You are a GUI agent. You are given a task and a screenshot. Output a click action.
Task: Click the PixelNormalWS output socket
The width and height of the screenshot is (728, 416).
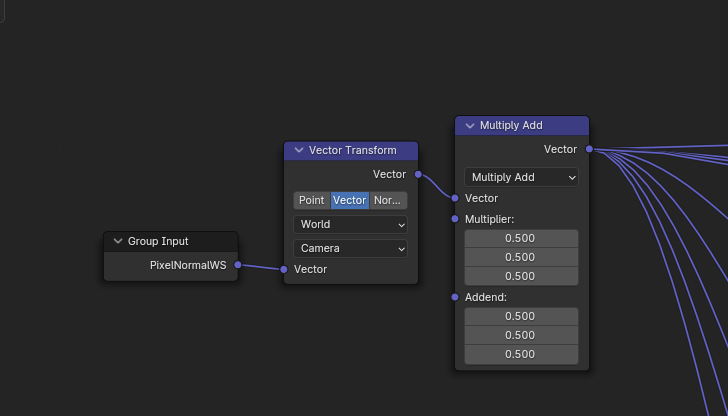pyautogui.click(x=238, y=265)
